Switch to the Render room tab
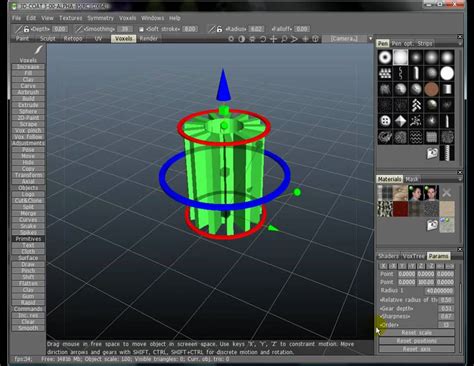The width and height of the screenshot is (474, 366). click(149, 39)
